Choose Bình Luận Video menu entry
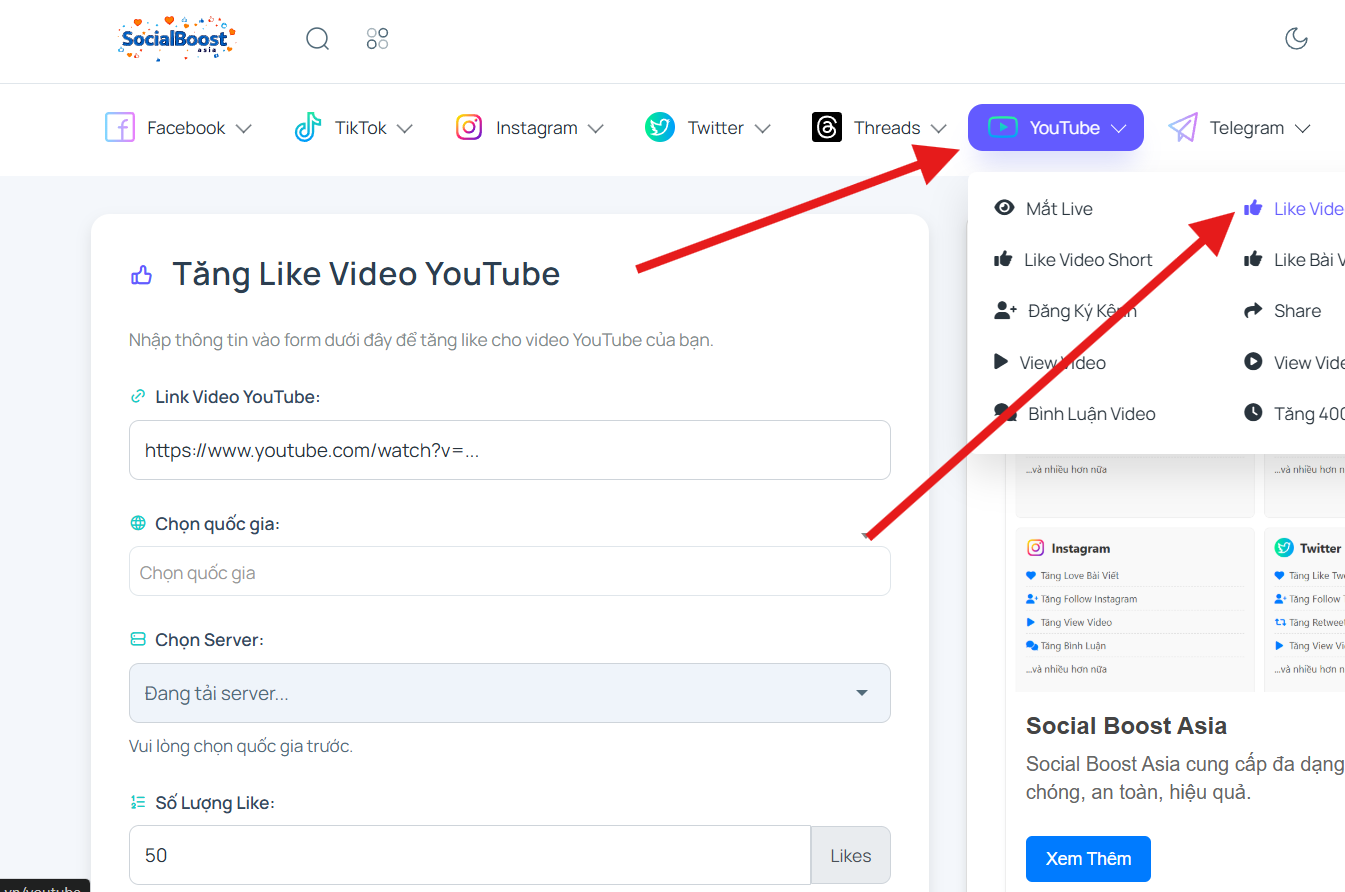This screenshot has width=1345, height=892. [x=1074, y=414]
